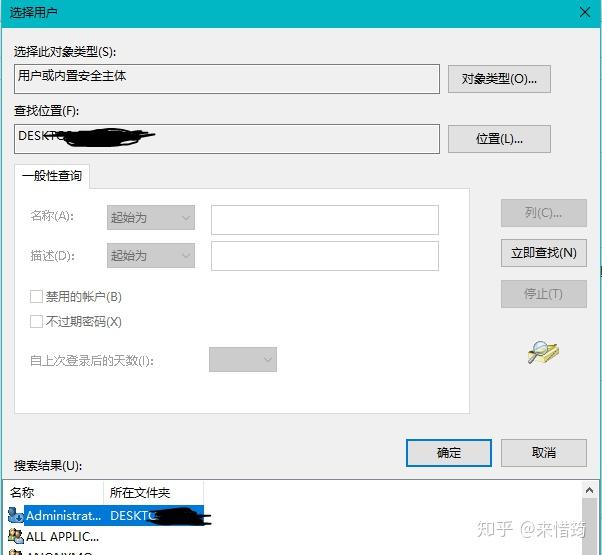
Task: Click the 对象类型(O)... button
Action: [499, 79]
